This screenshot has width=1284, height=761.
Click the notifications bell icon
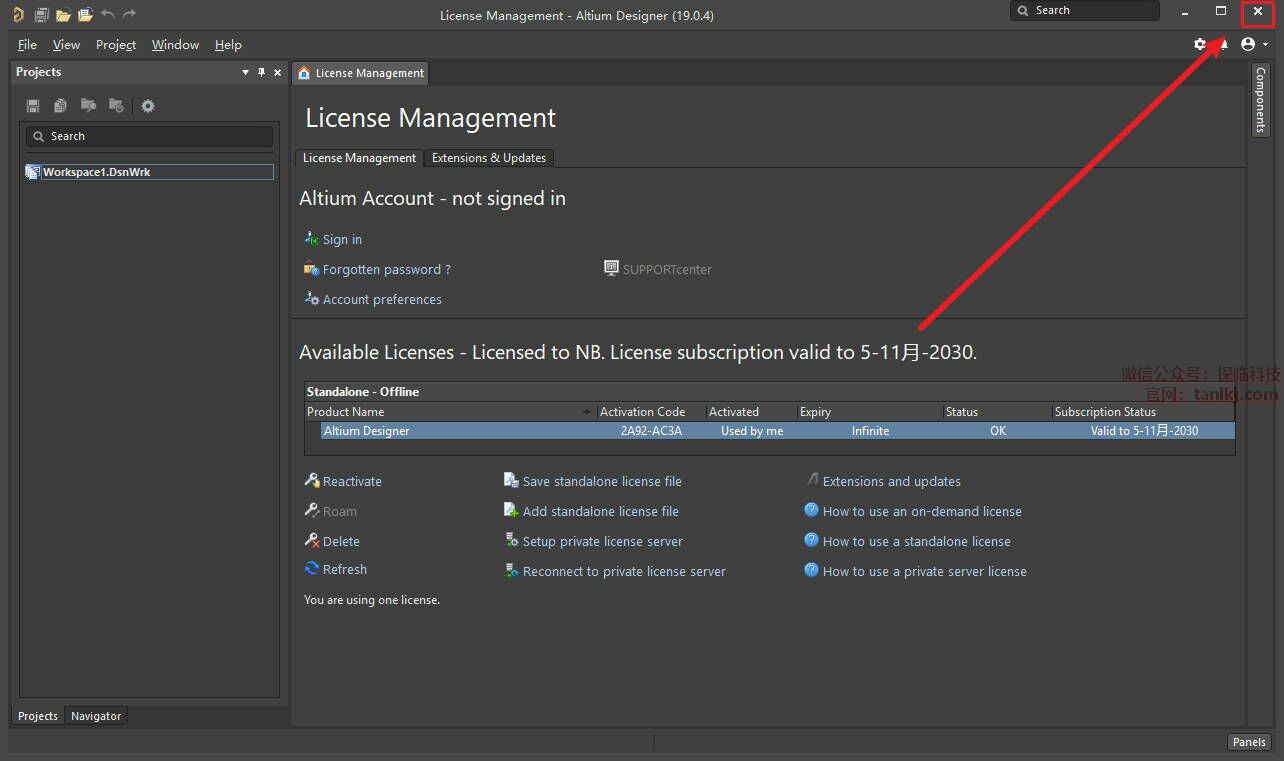(x=1223, y=44)
